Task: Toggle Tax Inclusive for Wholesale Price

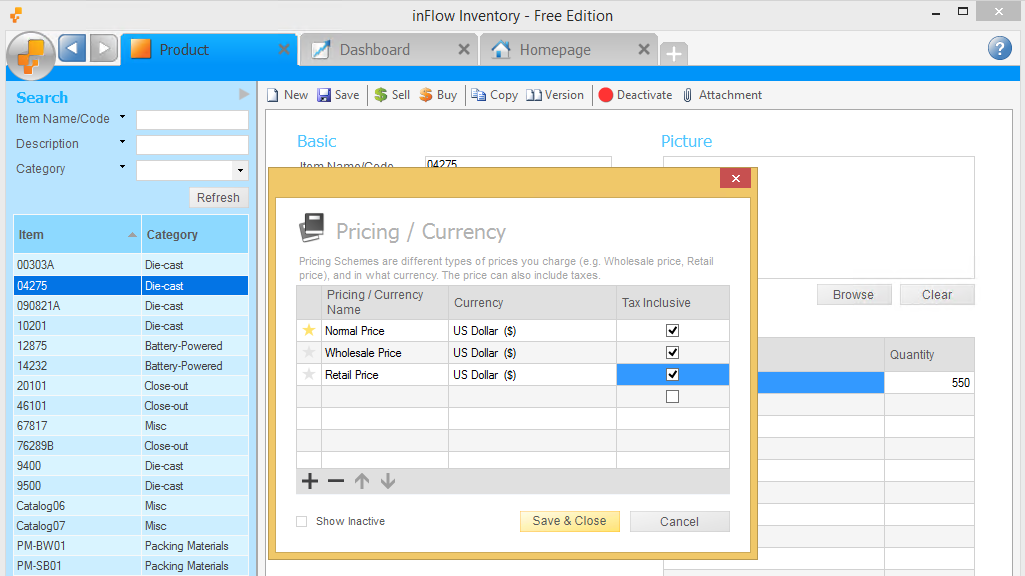Action: point(672,352)
